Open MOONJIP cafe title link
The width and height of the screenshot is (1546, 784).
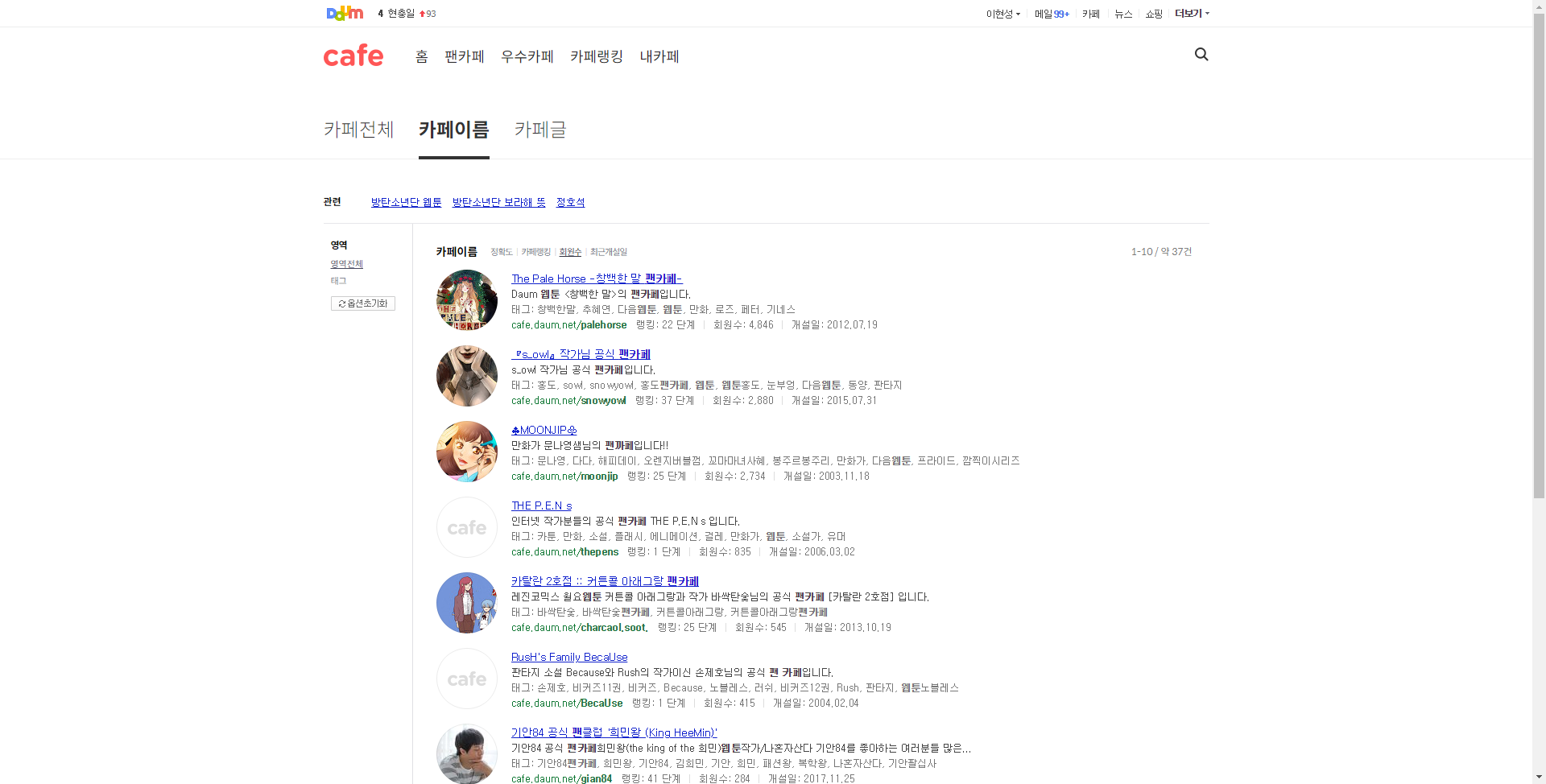[x=544, y=430]
